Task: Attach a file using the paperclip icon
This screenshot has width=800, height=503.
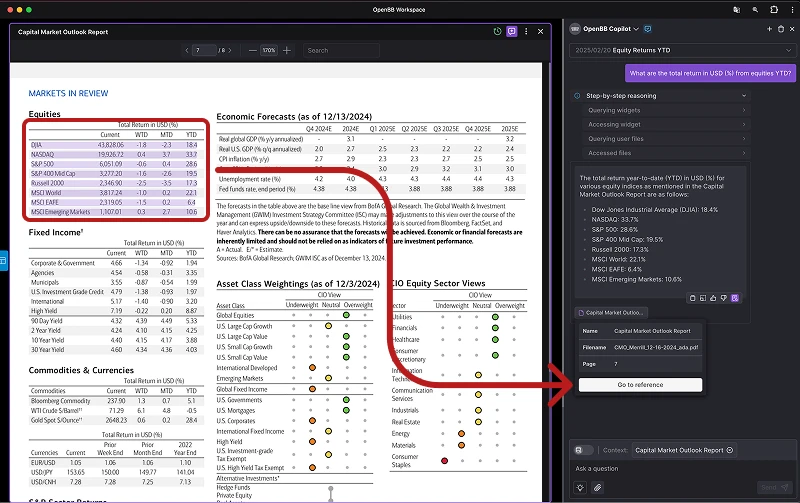Action: click(598, 487)
